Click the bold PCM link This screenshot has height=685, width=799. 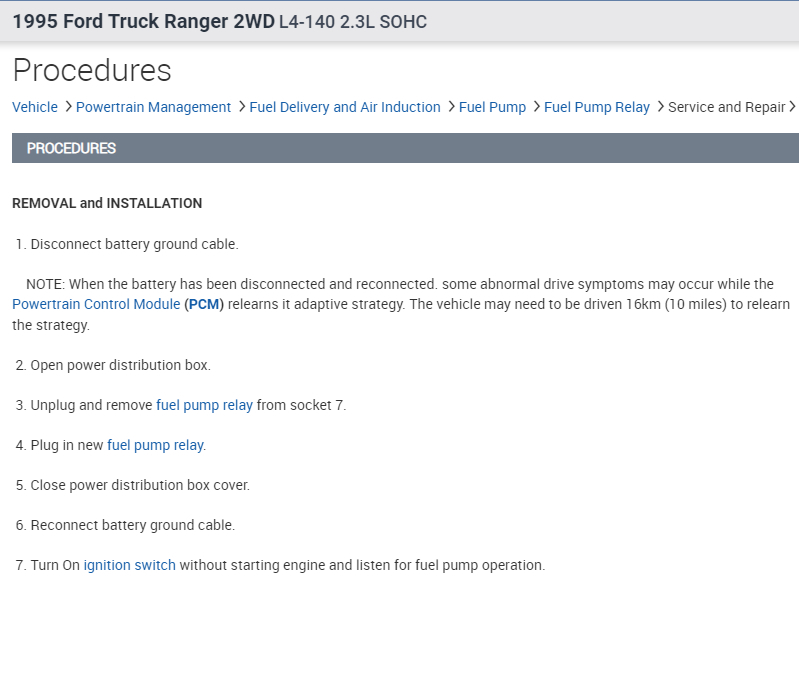(x=205, y=304)
